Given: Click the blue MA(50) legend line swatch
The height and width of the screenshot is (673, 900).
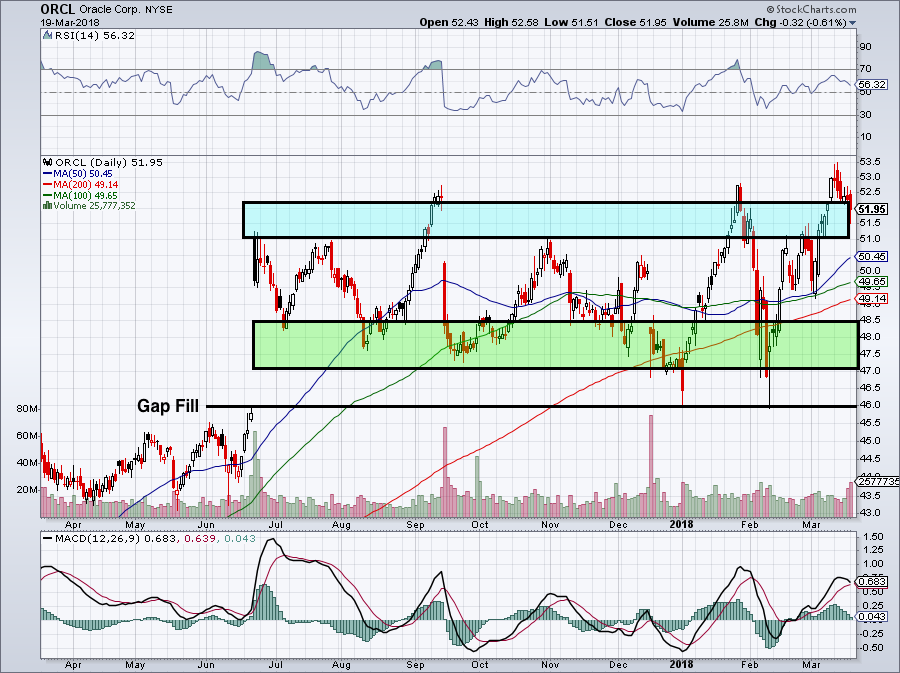Looking at the screenshot, I should (48, 173).
